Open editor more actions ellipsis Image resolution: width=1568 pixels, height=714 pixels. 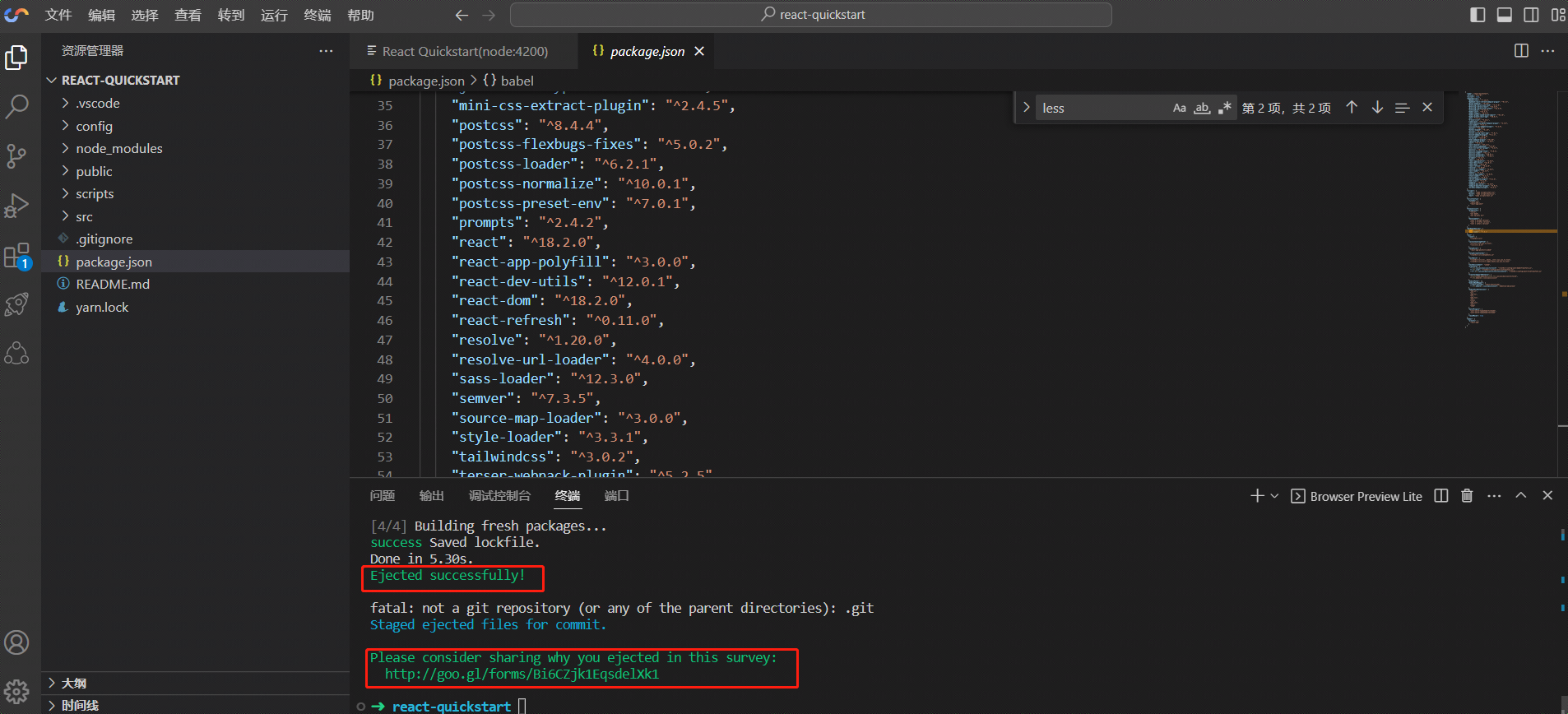coord(1547,51)
